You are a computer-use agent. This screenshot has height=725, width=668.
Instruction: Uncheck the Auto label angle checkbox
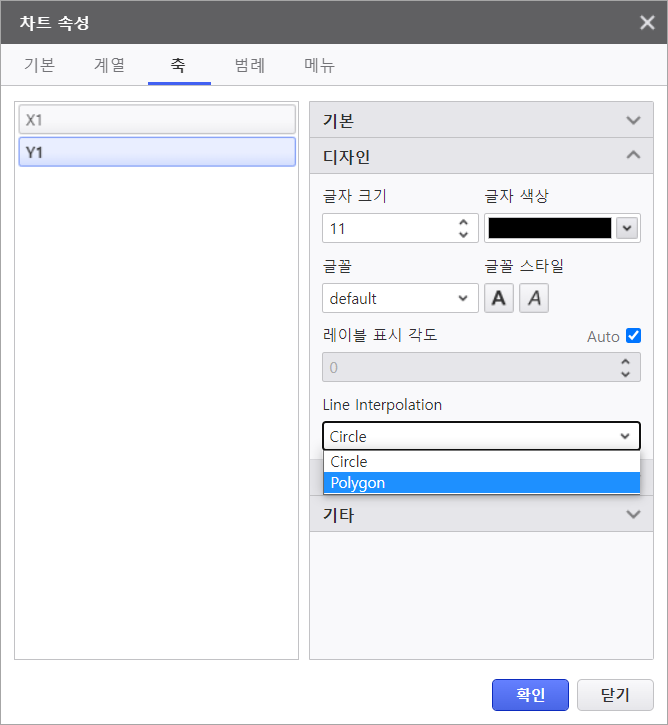tap(632, 336)
